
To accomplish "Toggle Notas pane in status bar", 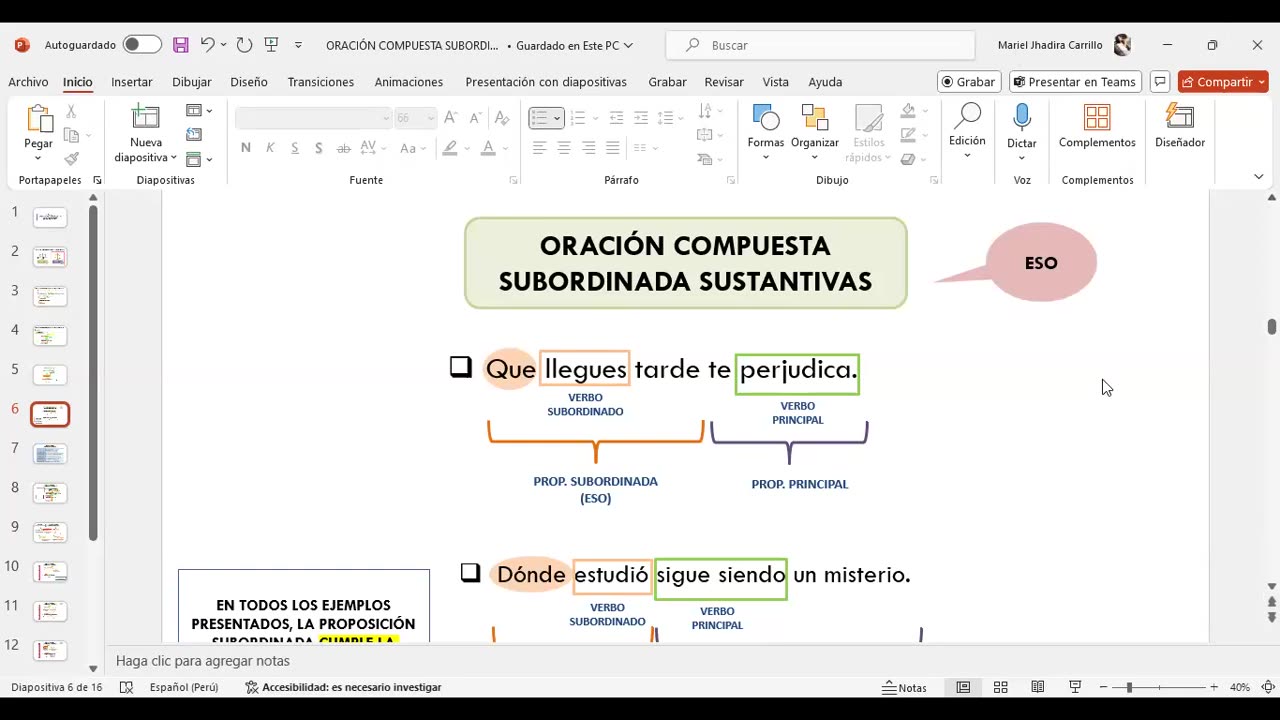I will click(905, 687).
